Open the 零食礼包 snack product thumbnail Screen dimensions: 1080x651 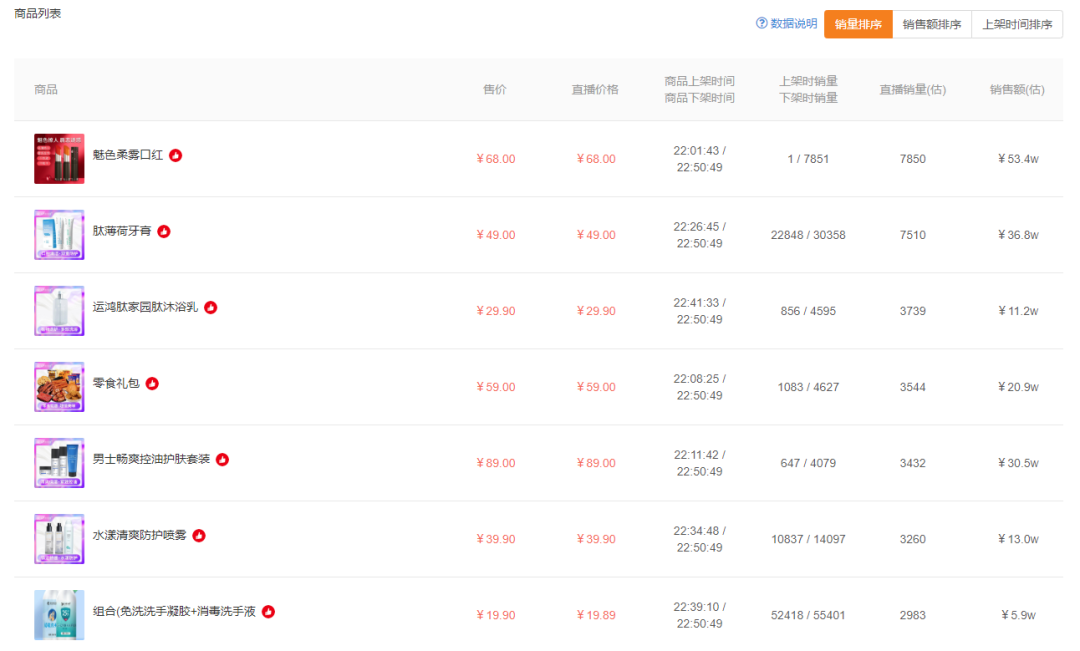(x=59, y=387)
